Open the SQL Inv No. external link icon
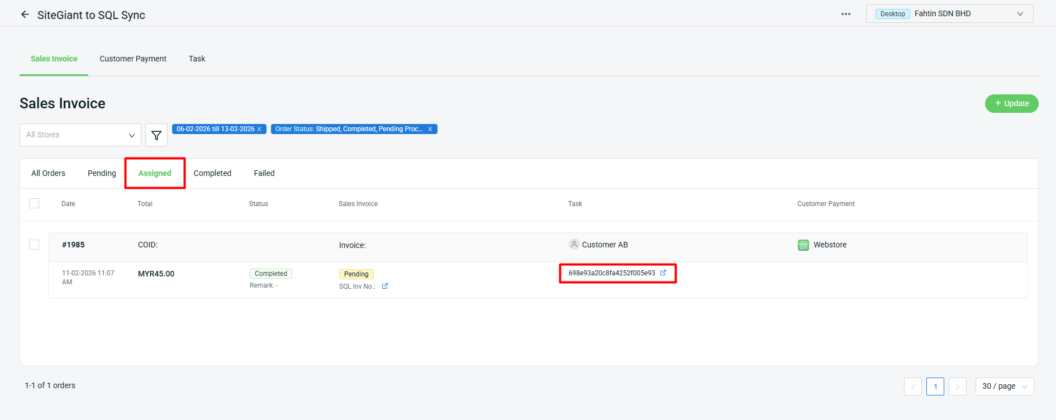This screenshot has height=420, width=1056. tap(385, 286)
